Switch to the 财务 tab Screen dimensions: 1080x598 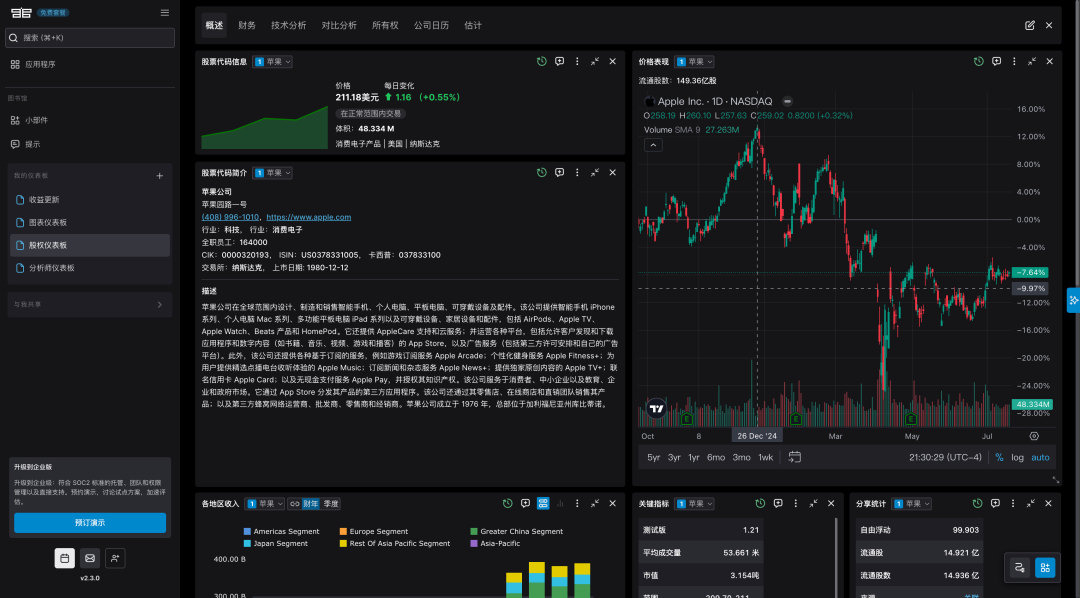[x=247, y=25]
